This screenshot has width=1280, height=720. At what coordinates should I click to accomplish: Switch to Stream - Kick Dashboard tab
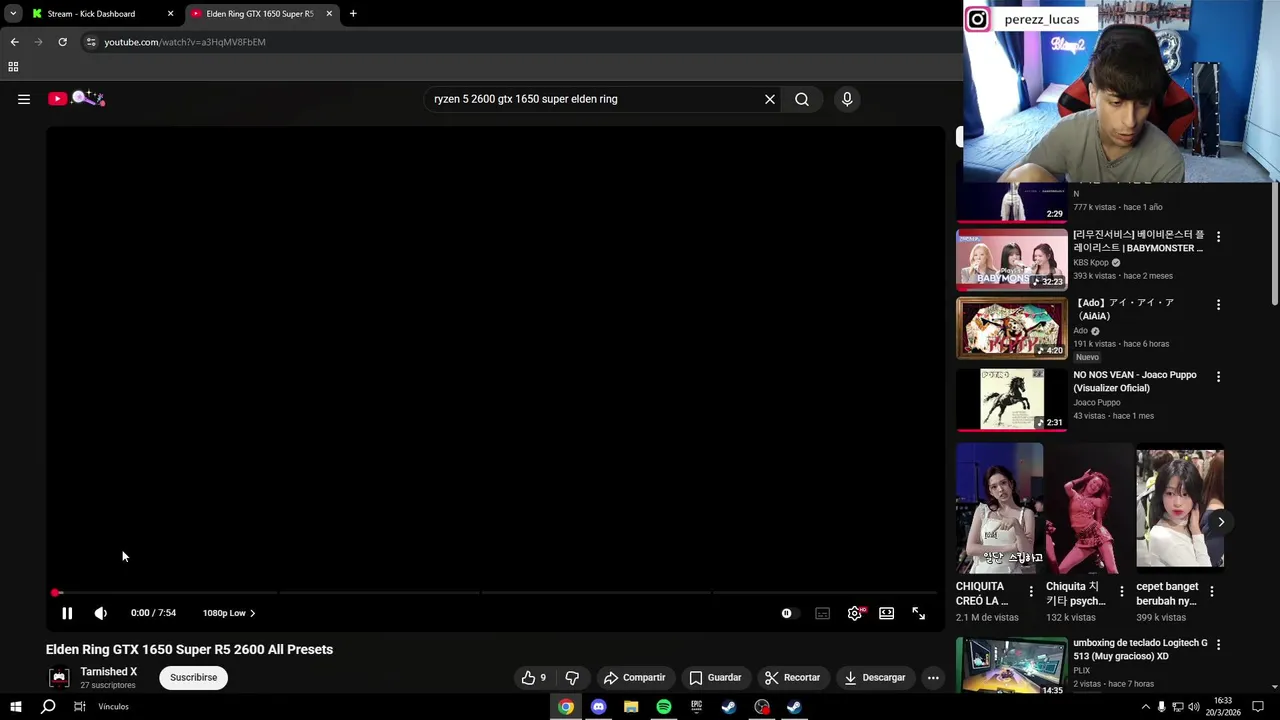coord(92,14)
